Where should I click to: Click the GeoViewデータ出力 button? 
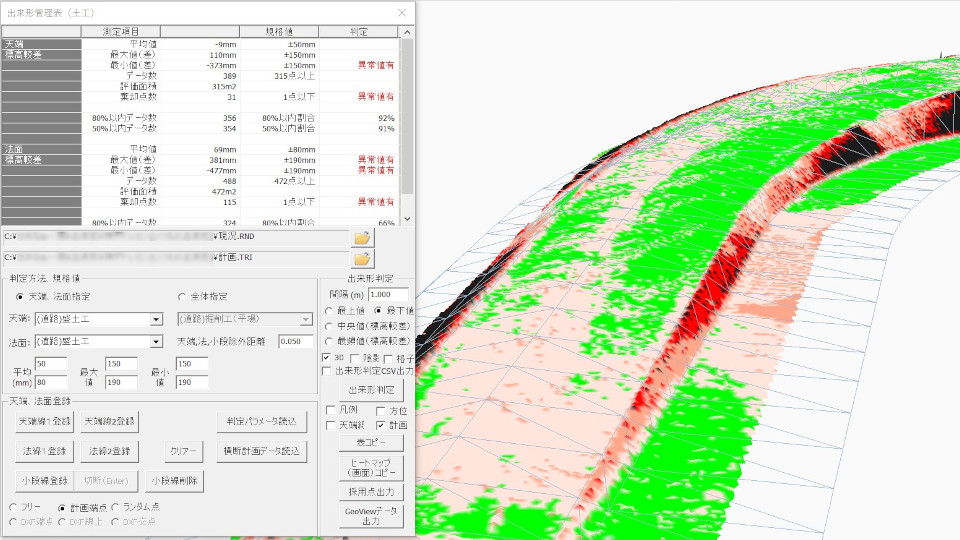tap(369, 515)
